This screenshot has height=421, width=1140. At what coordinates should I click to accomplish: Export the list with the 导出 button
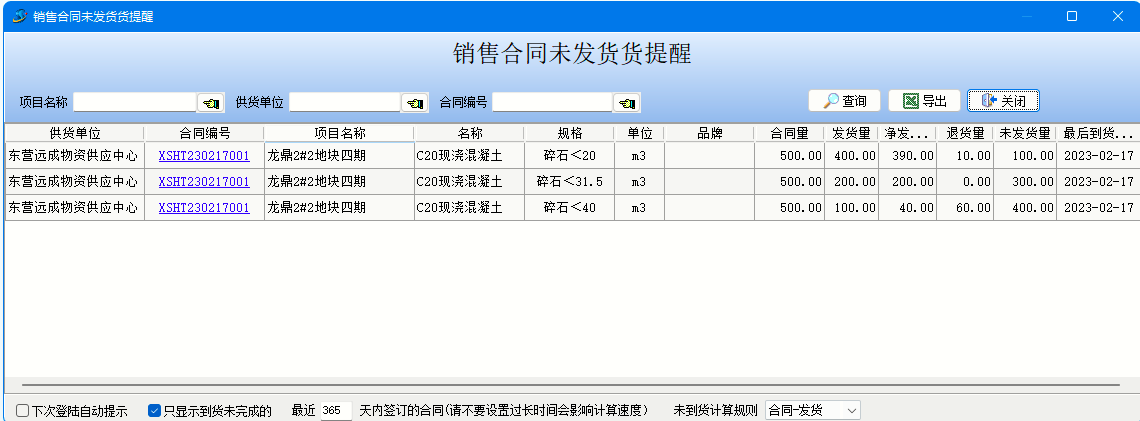(924, 101)
